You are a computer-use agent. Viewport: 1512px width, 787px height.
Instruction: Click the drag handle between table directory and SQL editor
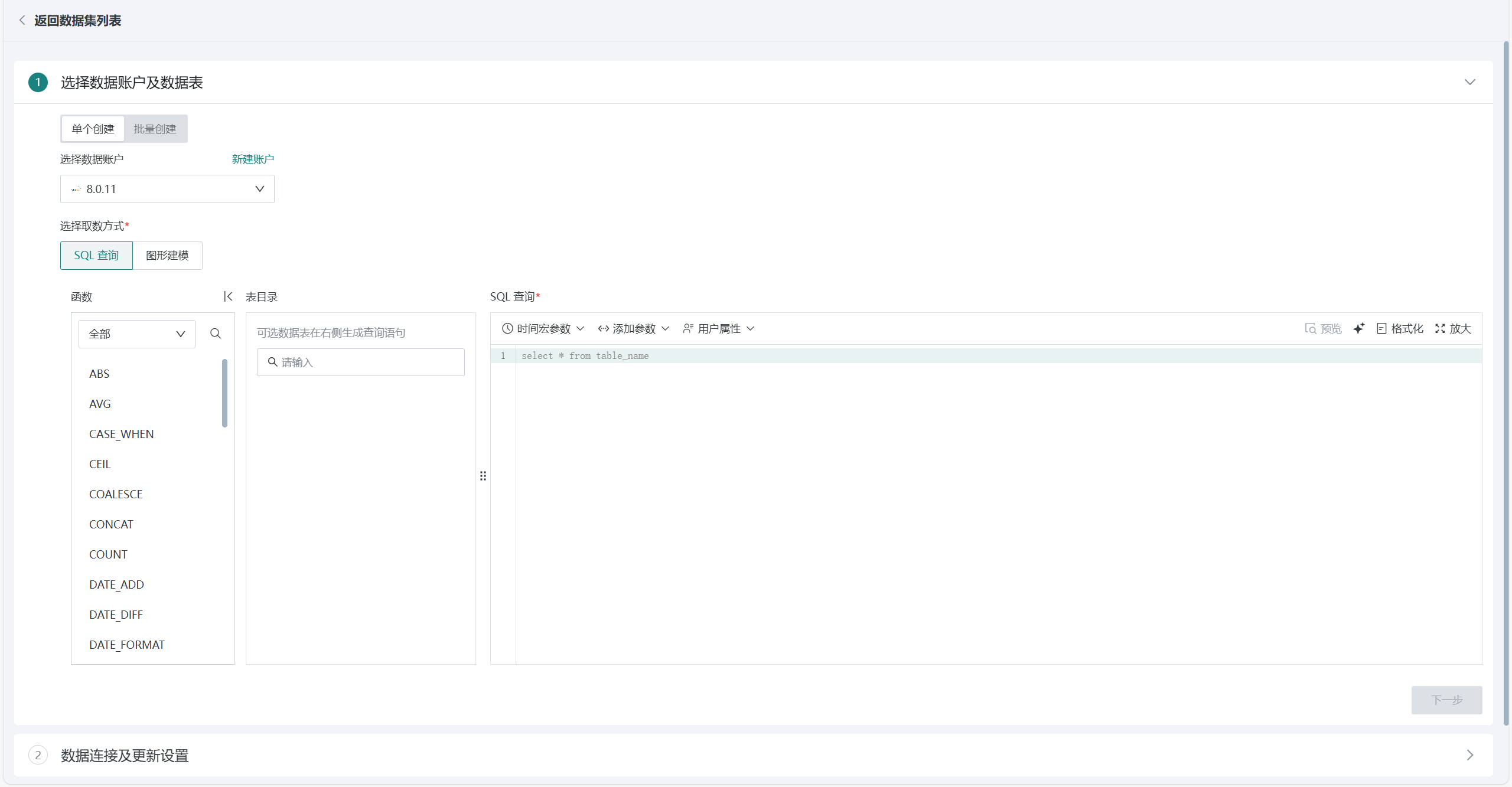click(483, 476)
